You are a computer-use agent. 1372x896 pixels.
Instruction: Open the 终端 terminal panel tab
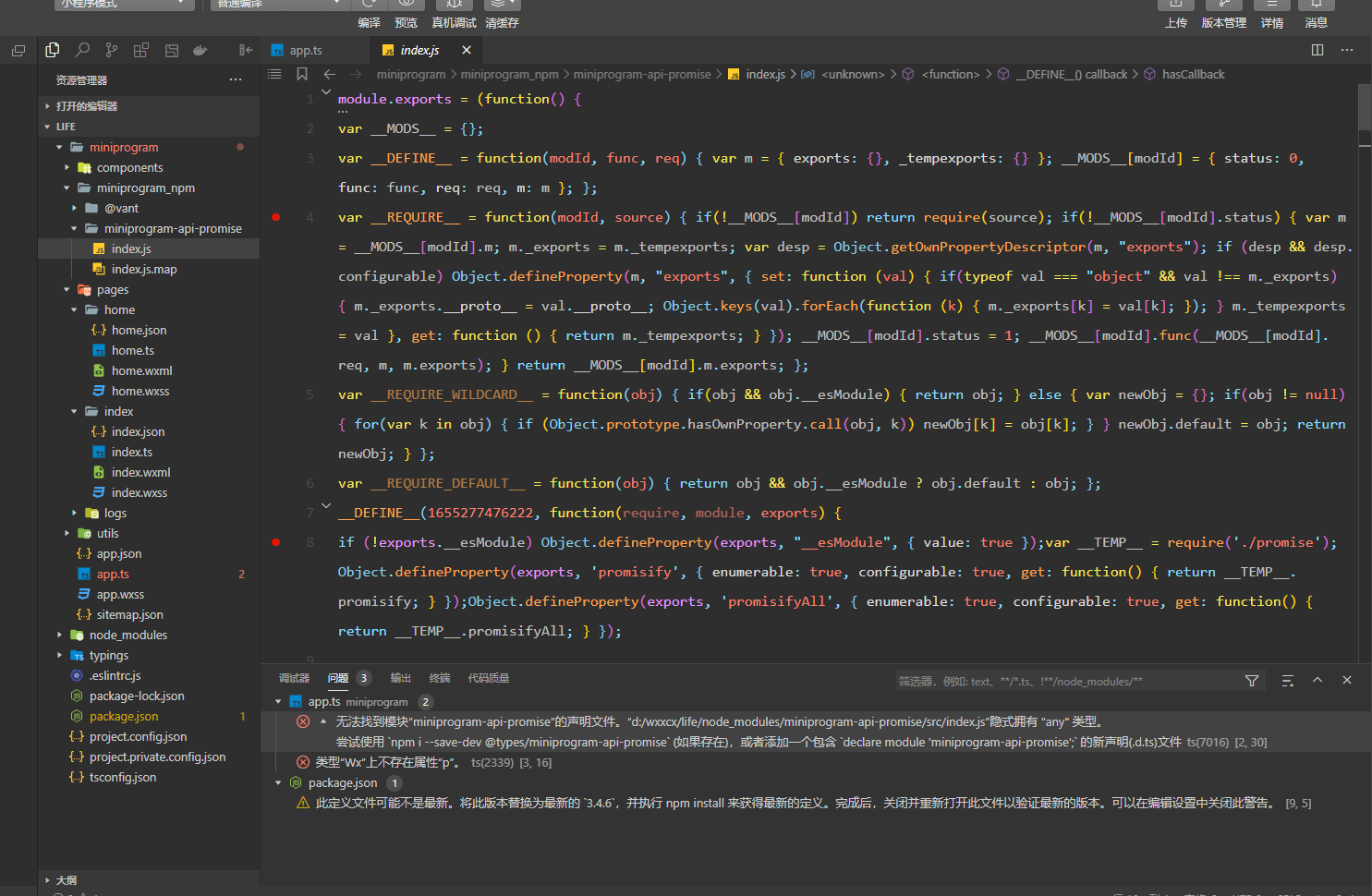click(x=440, y=678)
